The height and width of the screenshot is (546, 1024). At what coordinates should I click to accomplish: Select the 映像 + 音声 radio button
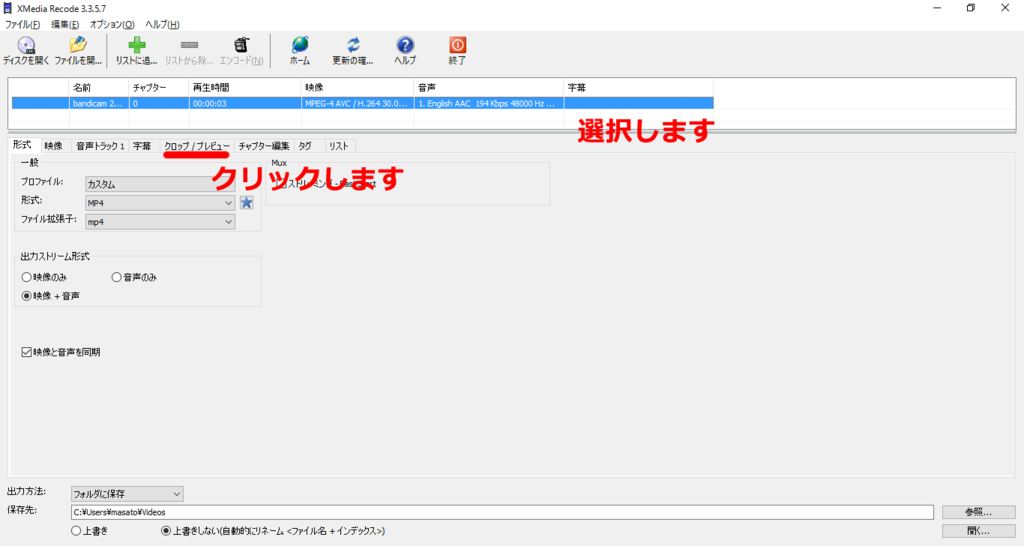27,296
